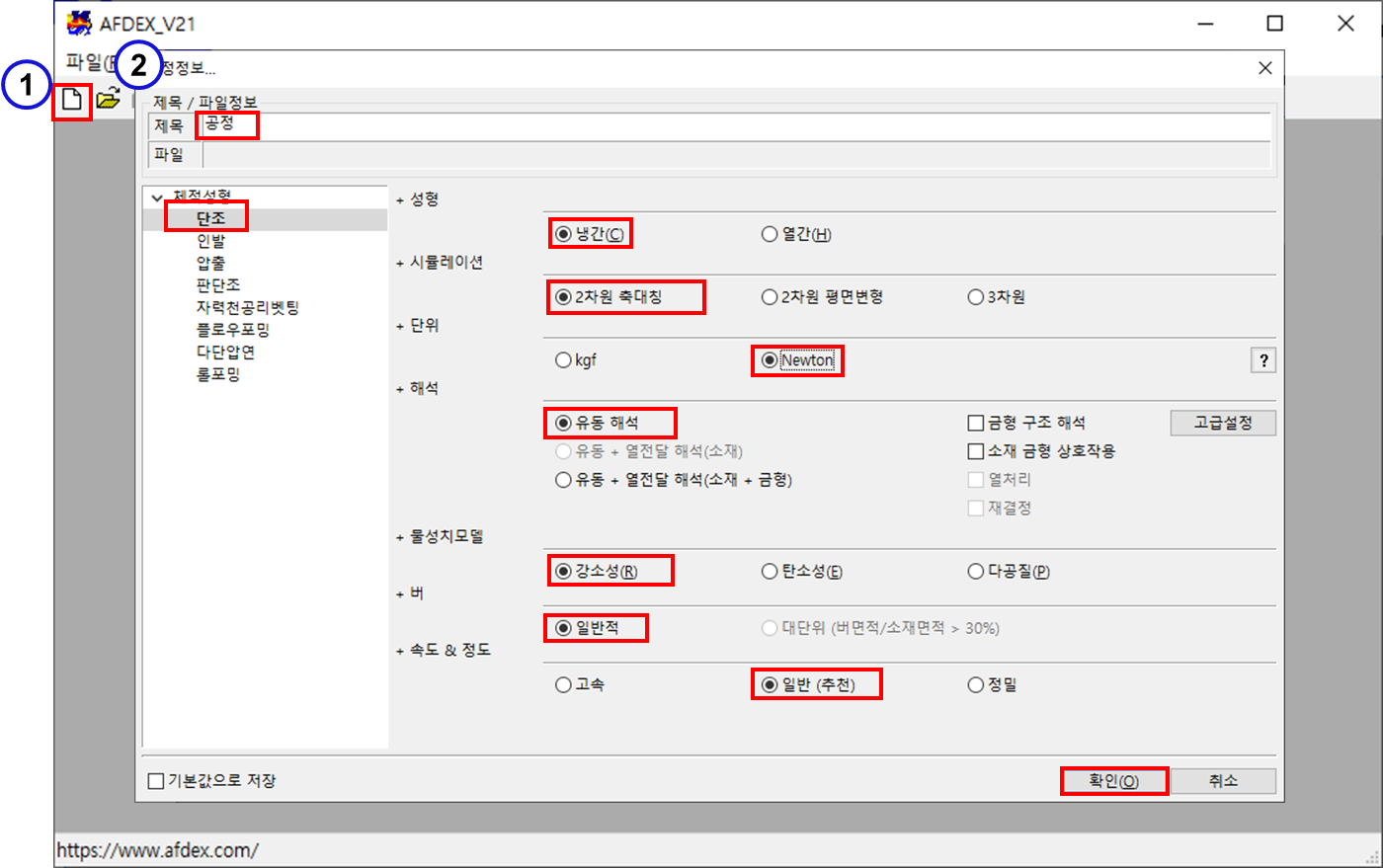Click the 고급설정 button
This screenshot has width=1383, height=868.
(1222, 423)
